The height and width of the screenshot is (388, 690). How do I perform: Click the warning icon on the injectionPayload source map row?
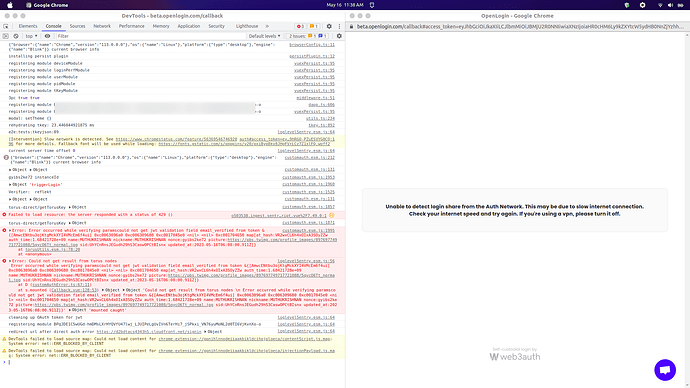point(4,351)
